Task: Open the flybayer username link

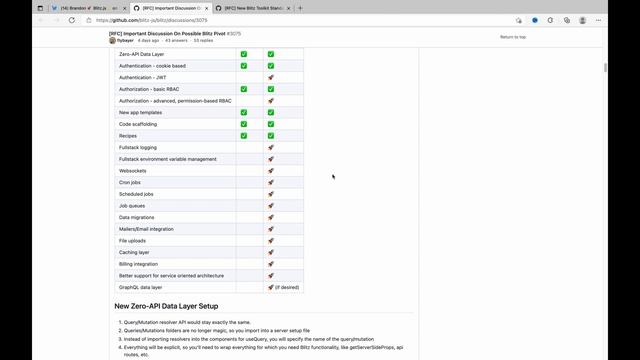Action: (125, 40)
